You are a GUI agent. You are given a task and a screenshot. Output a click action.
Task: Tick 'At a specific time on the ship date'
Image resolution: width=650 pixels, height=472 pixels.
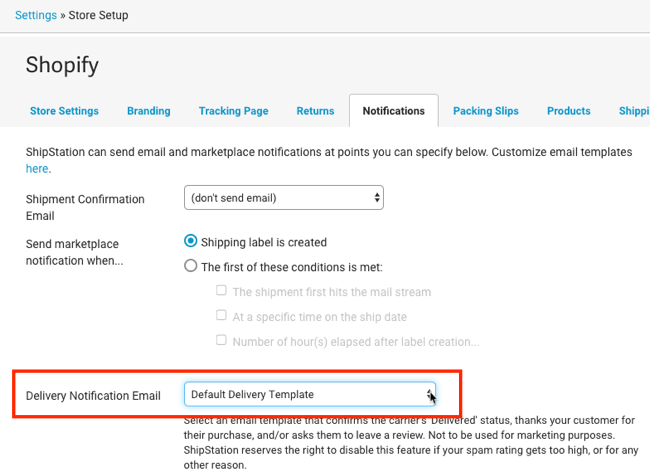[x=221, y=315]
